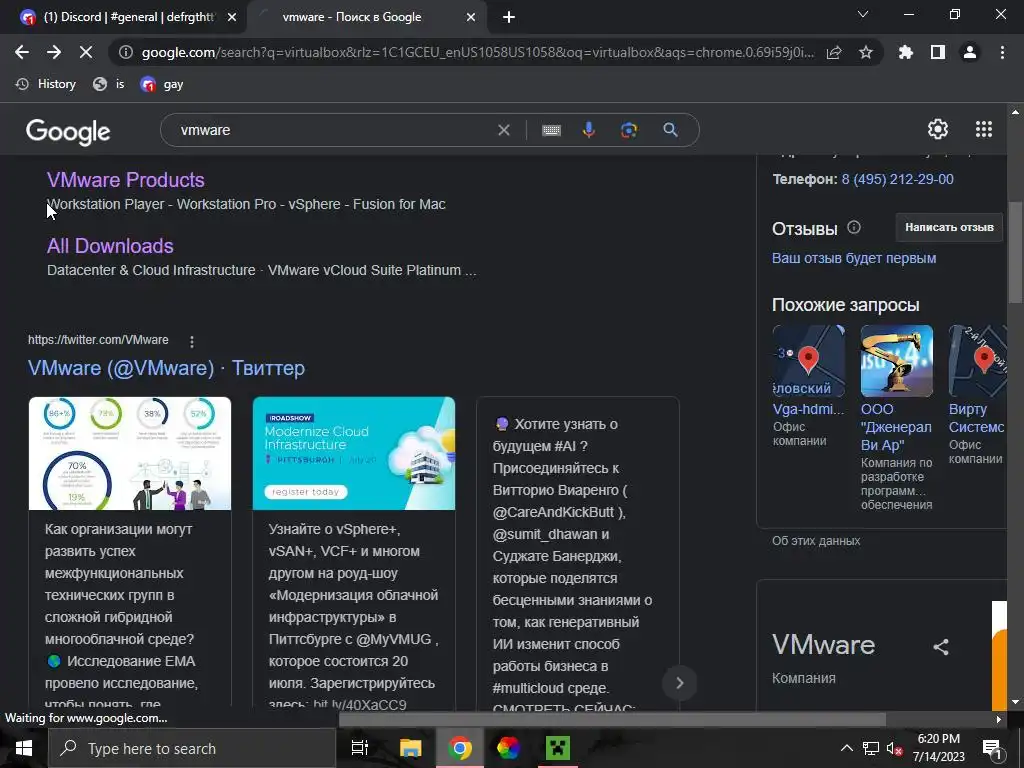This screenshot has height=768, width=1024.
Task: Show hidden system tray icons
Action: point(846,748)
